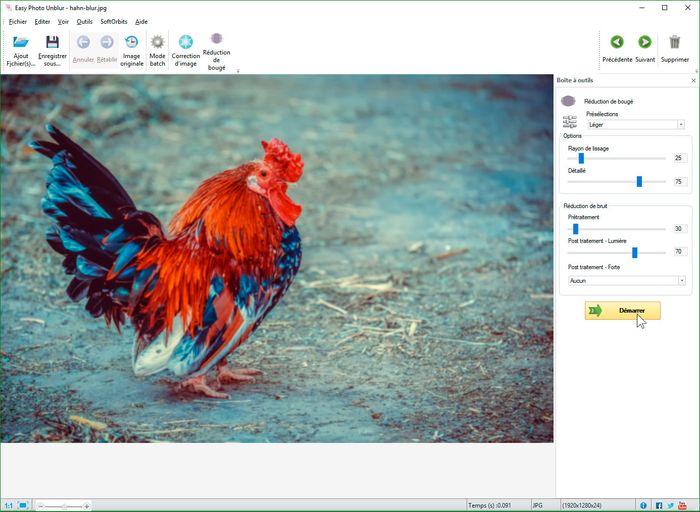Click the Détaillé value field showing 75
Screen dimensions: 700x512
(x=679, y=182)
